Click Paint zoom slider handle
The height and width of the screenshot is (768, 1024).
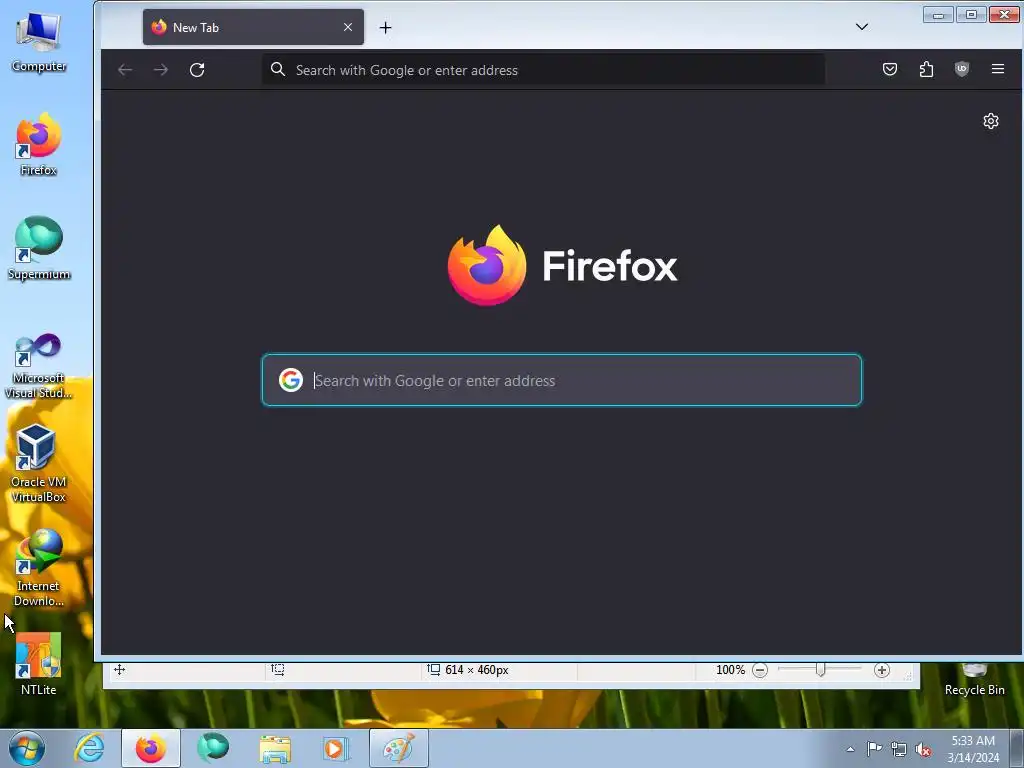[x=820, y=669]
